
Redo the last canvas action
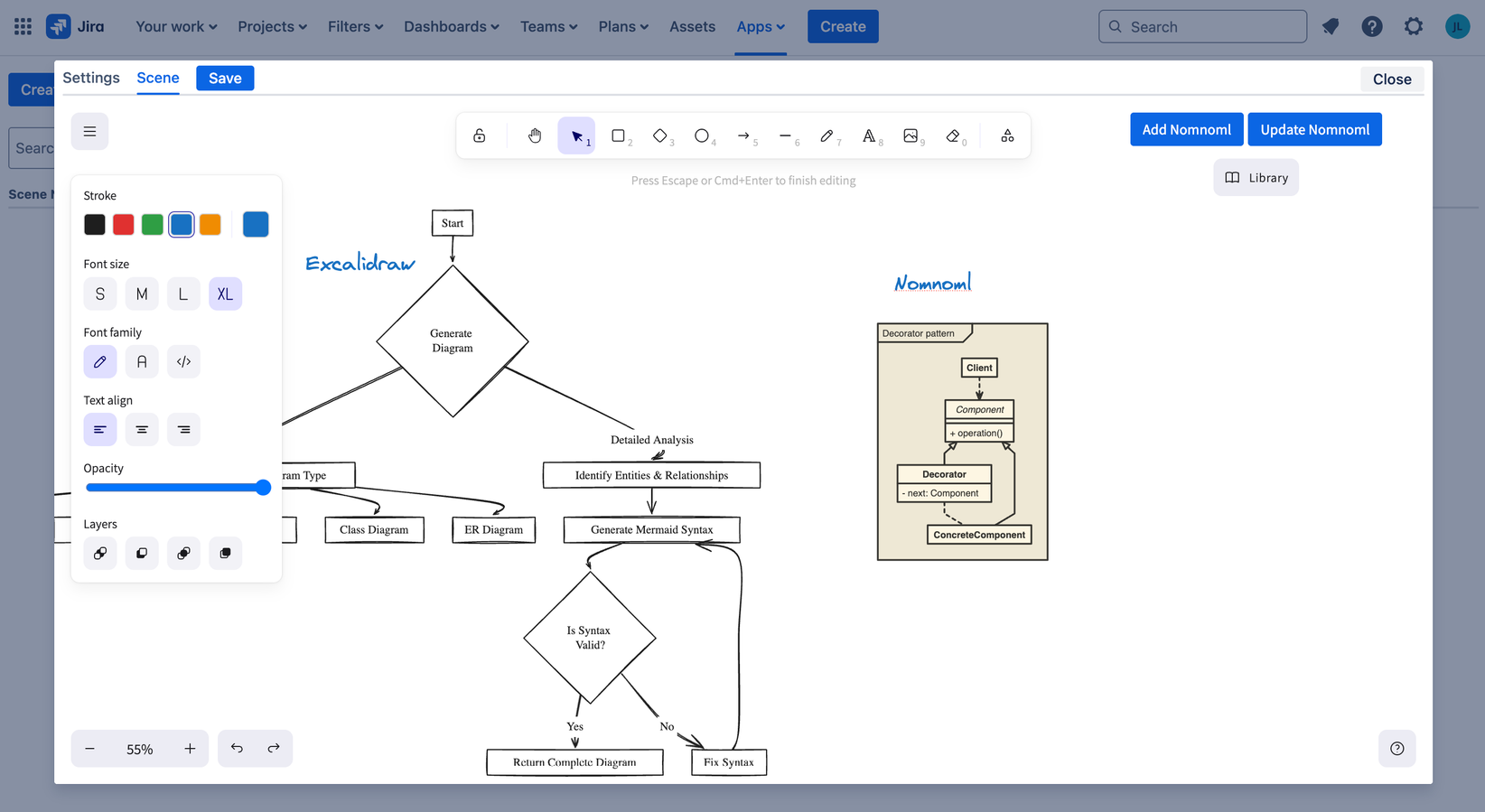click(274, 749)
